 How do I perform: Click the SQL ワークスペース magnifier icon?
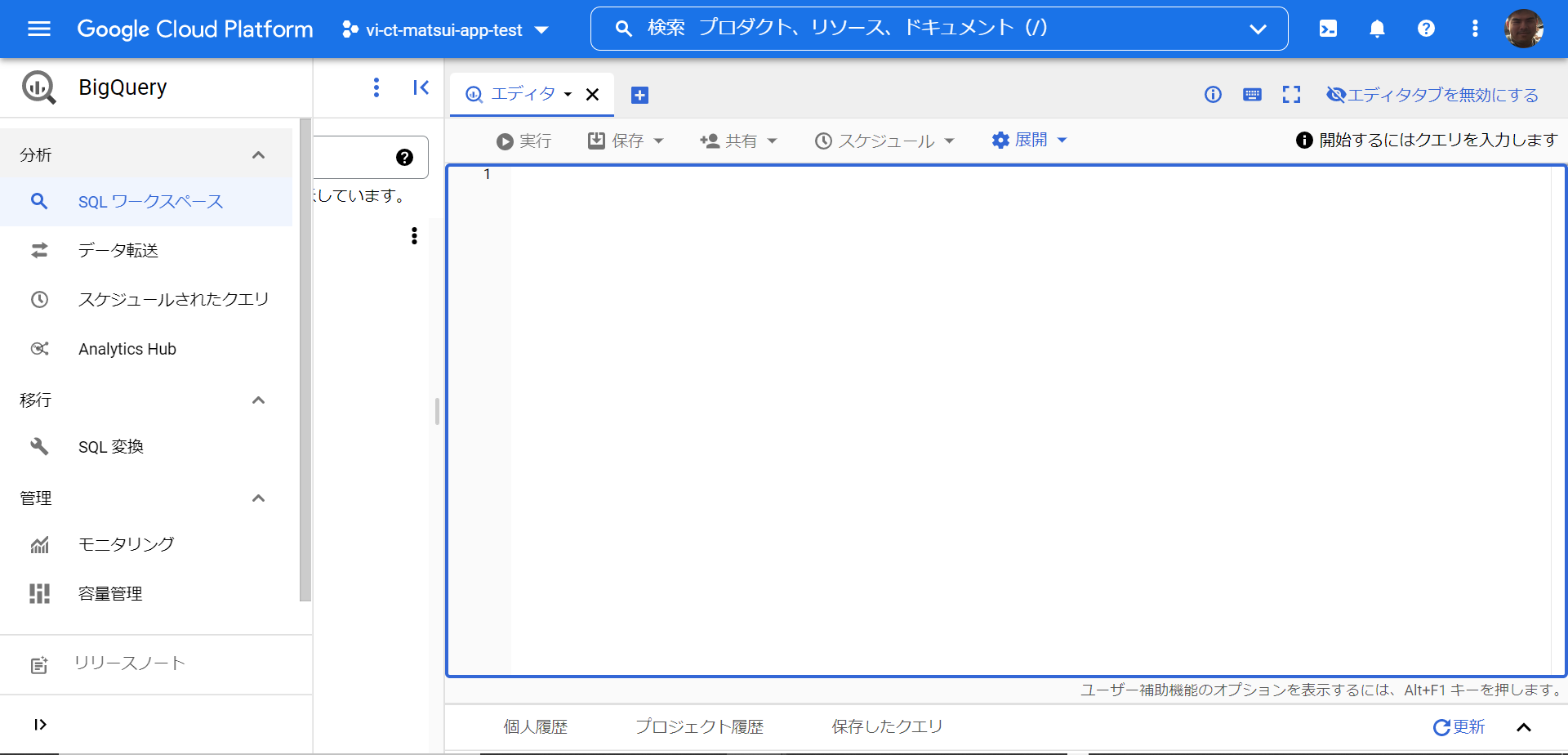pos(39,202)
